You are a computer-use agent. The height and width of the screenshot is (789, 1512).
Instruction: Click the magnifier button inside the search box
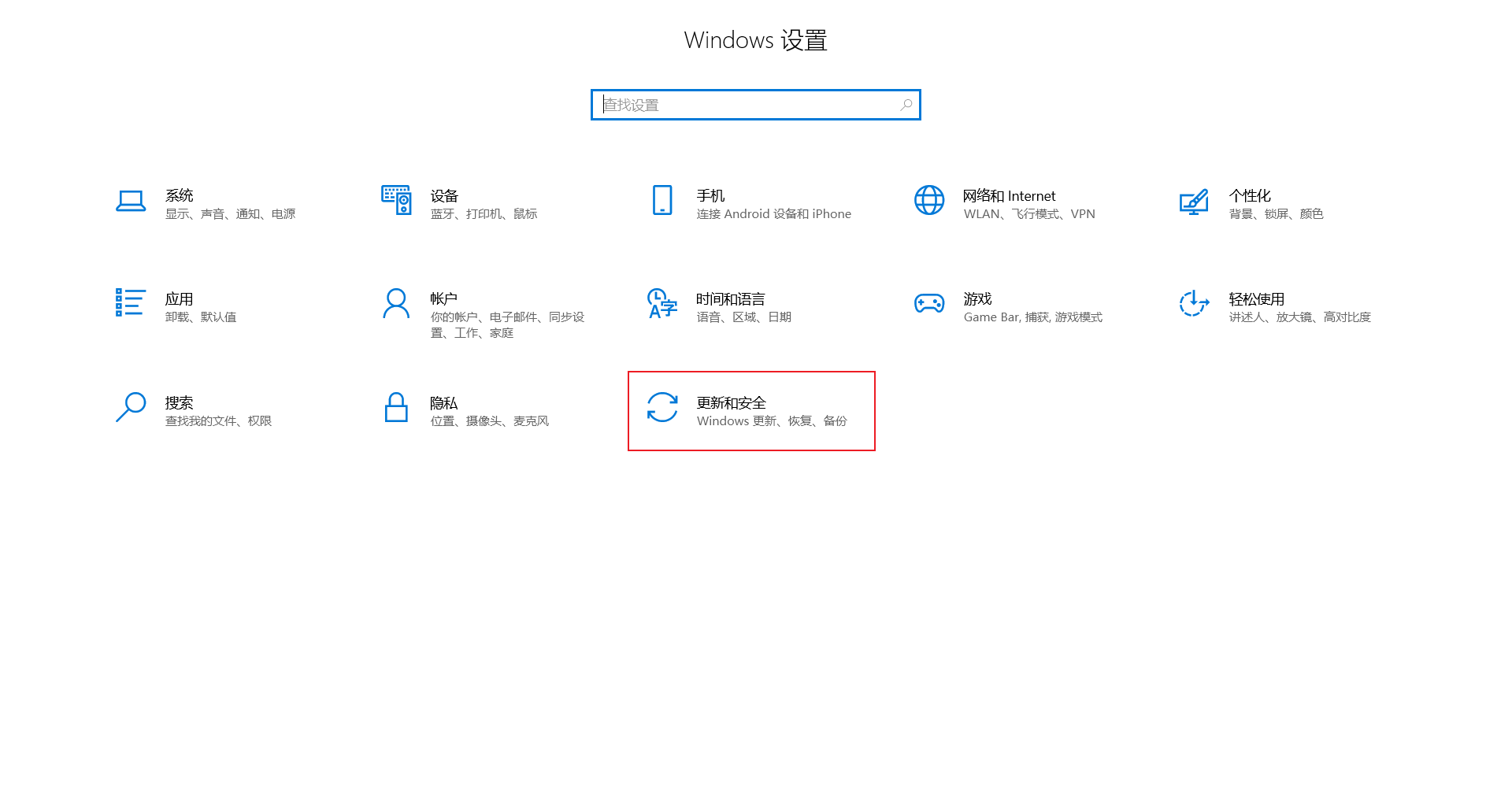click(x=906, y=105)
